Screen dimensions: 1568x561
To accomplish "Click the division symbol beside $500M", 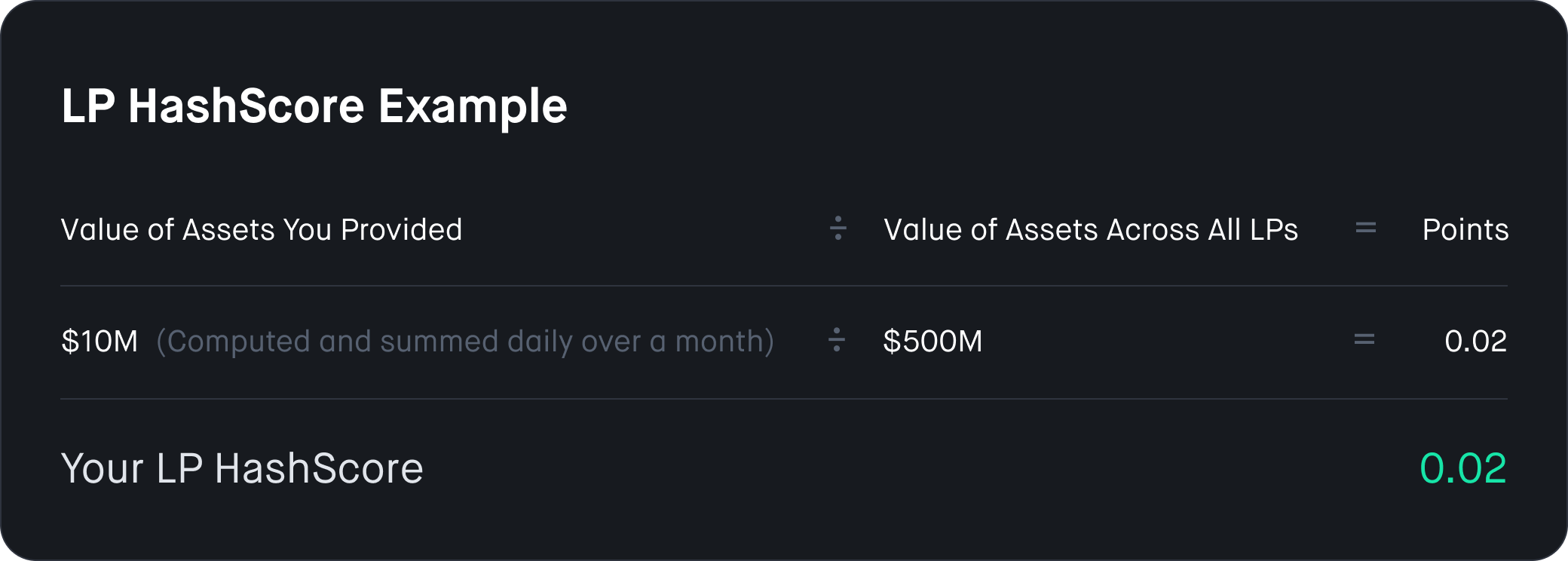I will click(837, 339).
